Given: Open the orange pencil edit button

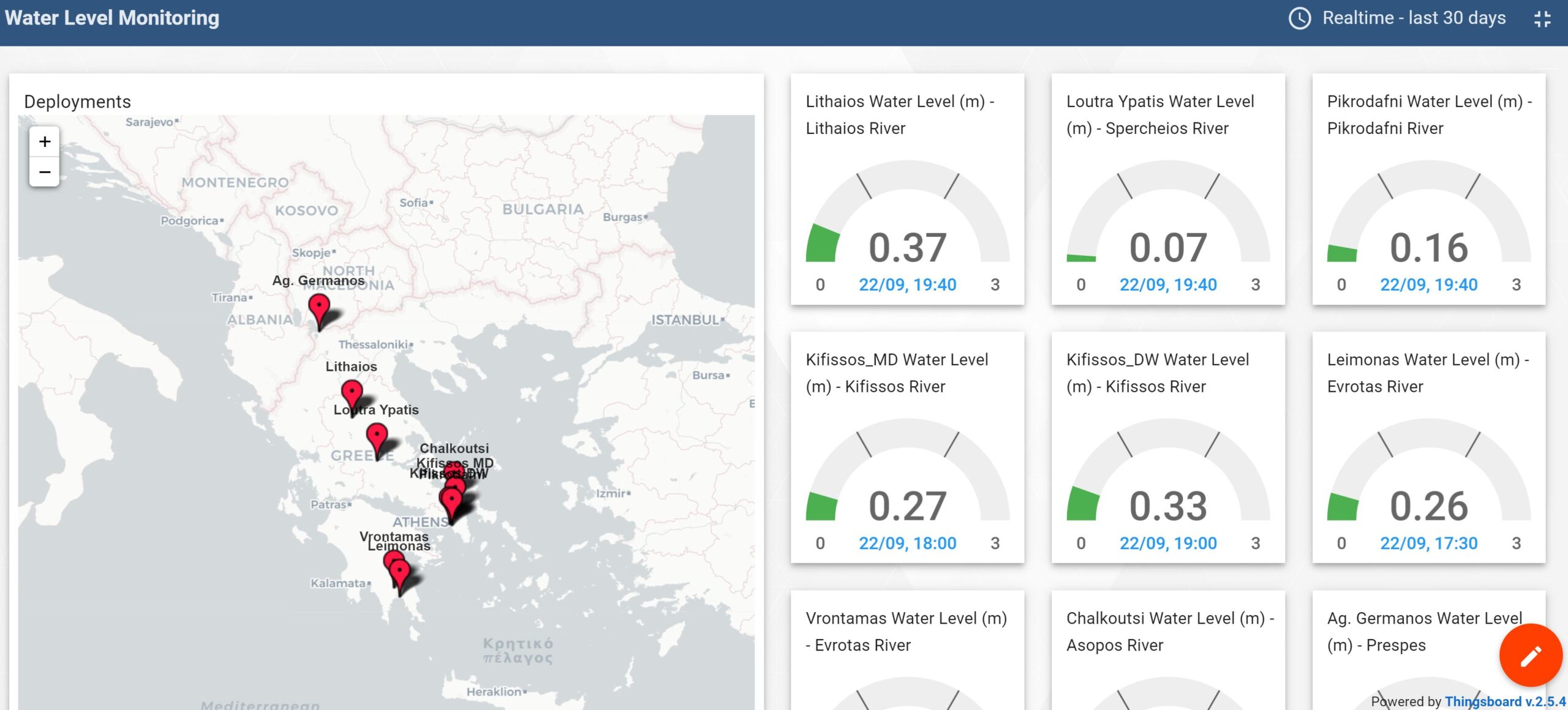Looking at the screenshot, I should [1530, 656].
